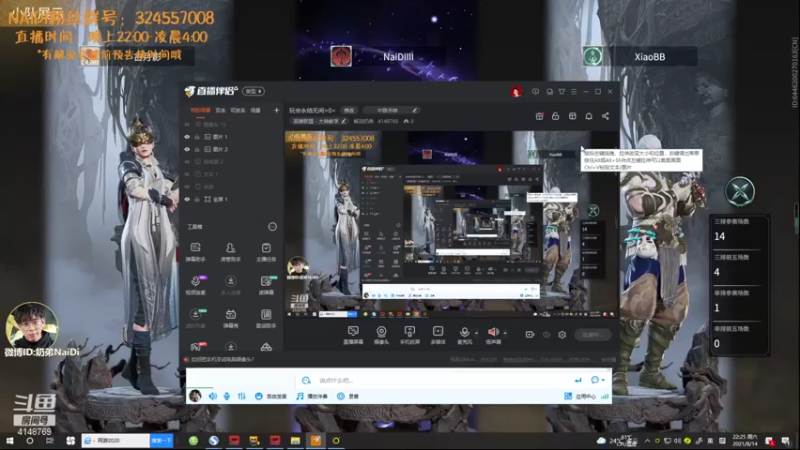Switch to the third scene tab
The image size is (800, 450).
click(238, 110)
